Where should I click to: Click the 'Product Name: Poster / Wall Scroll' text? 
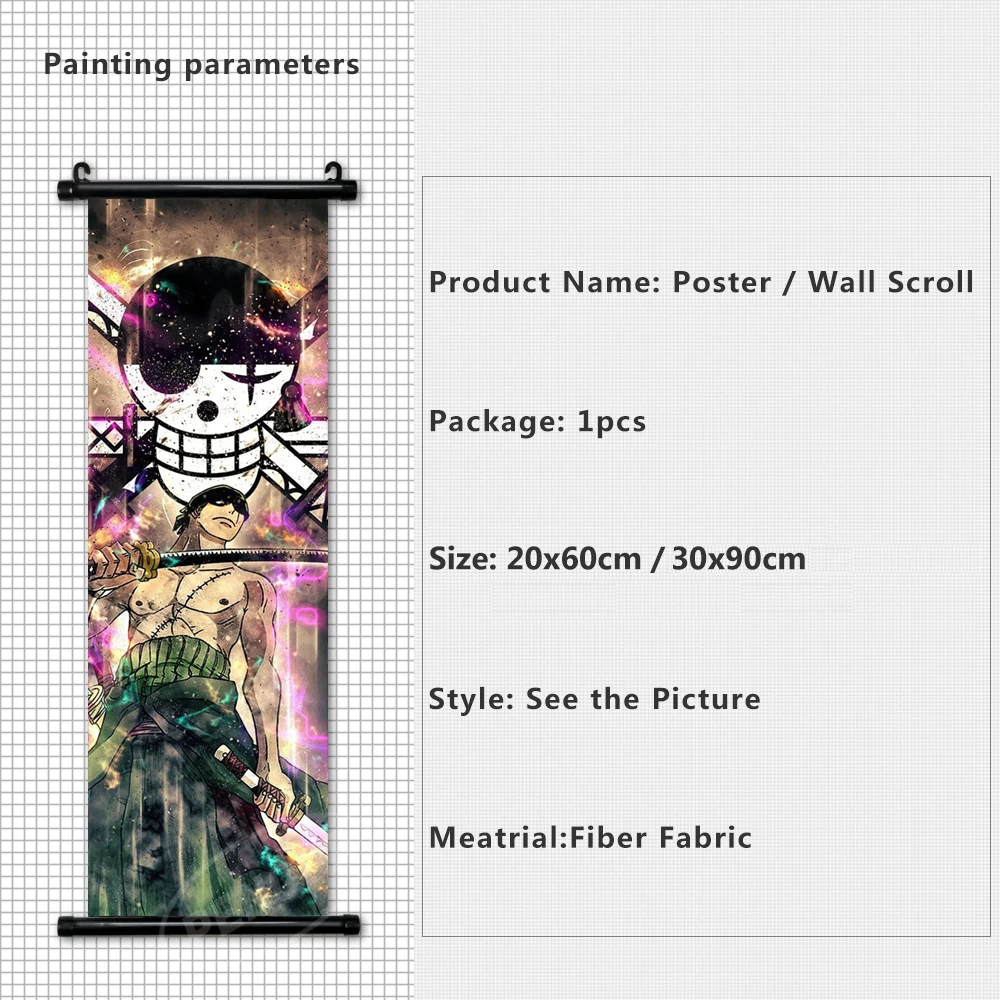tap(701, 282)
